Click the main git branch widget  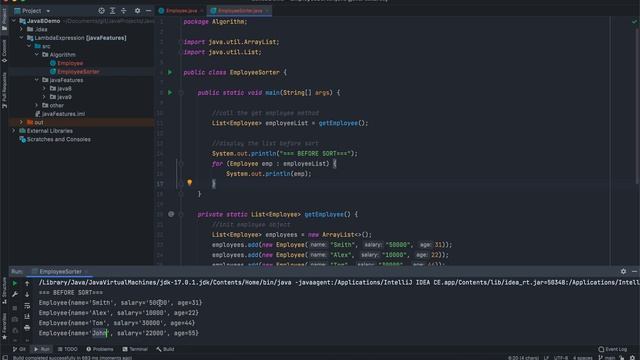click(x=607, y=358)
